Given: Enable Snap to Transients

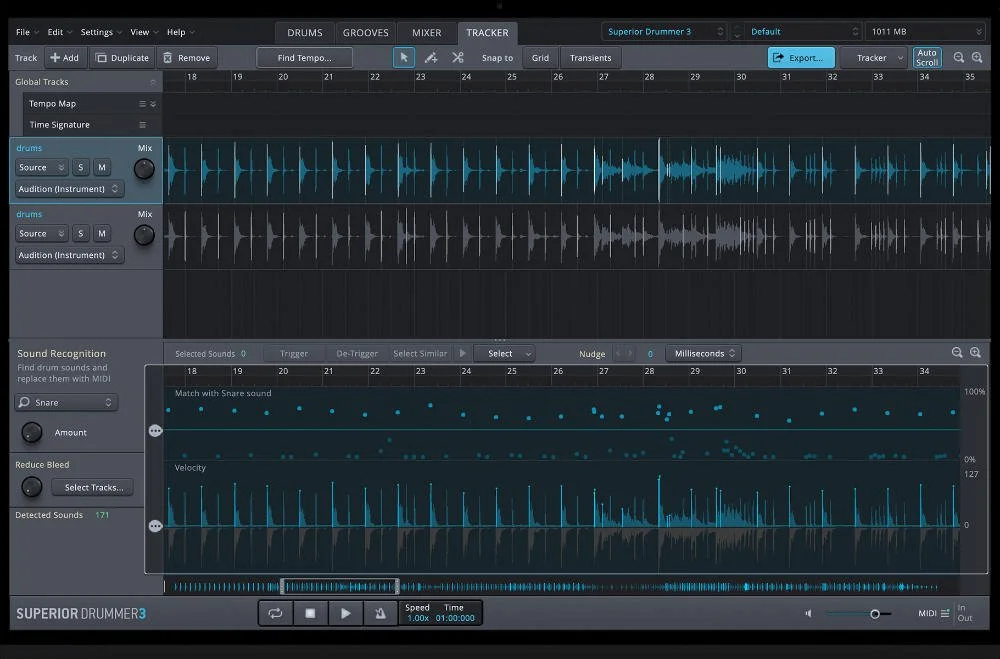Looking at the screenshot, I should pos(591,57).
